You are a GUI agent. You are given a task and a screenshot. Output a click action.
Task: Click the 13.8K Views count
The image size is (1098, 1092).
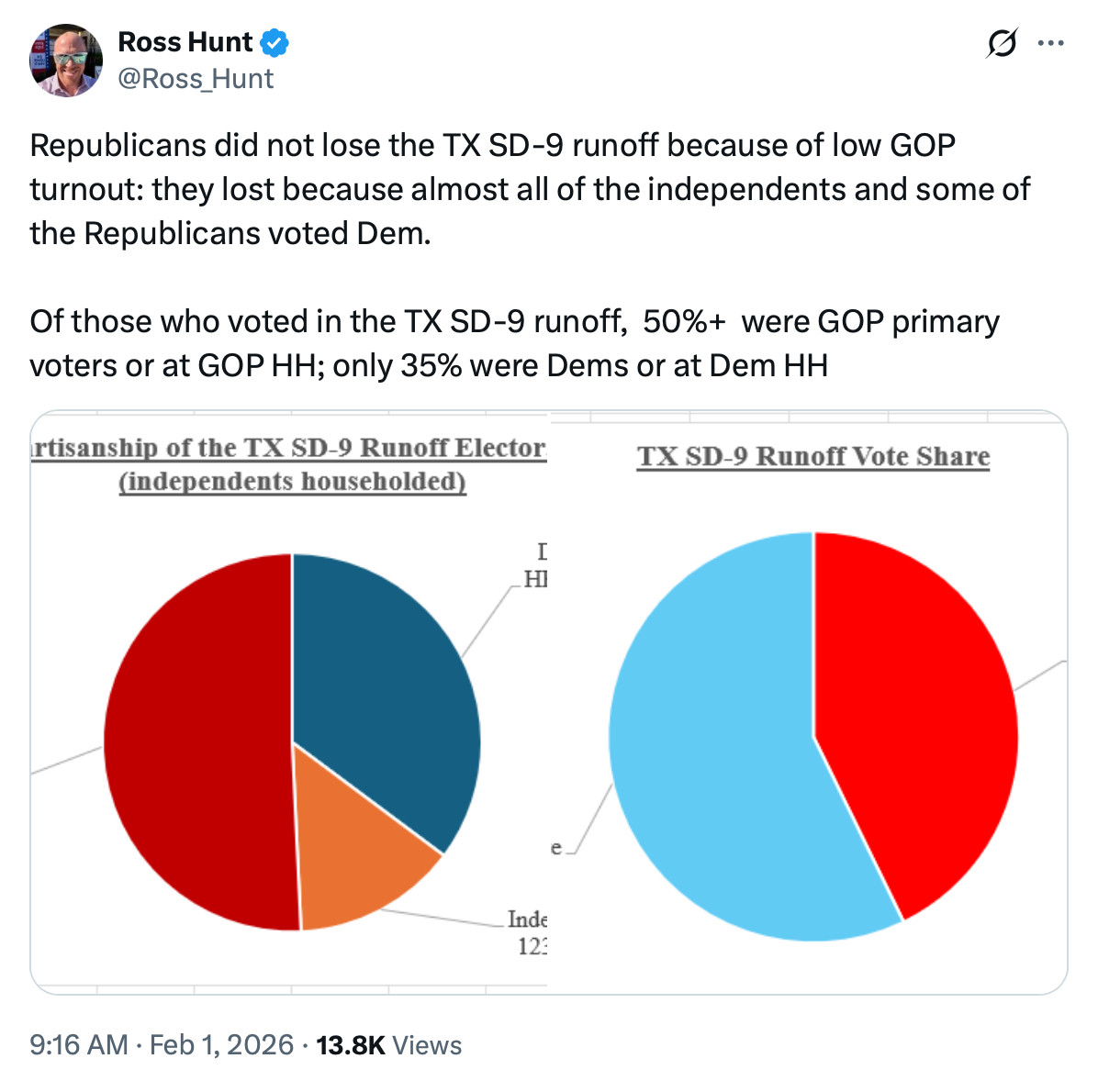click(x=388, y=1045)
